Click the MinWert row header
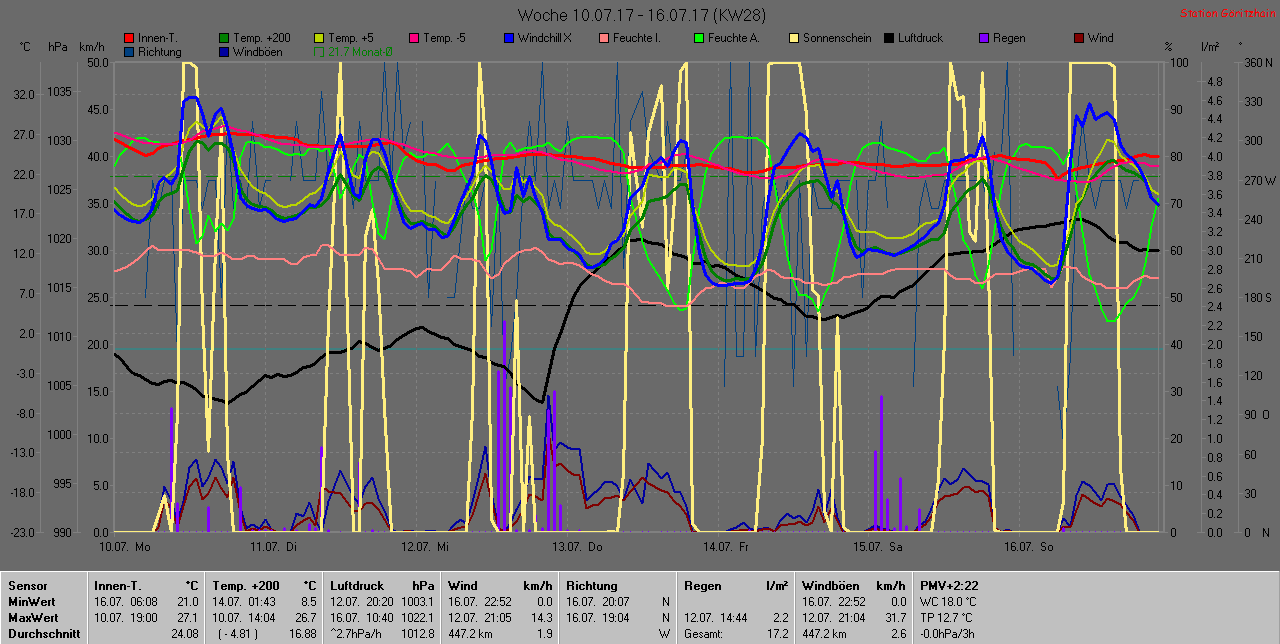 point(32,602)
